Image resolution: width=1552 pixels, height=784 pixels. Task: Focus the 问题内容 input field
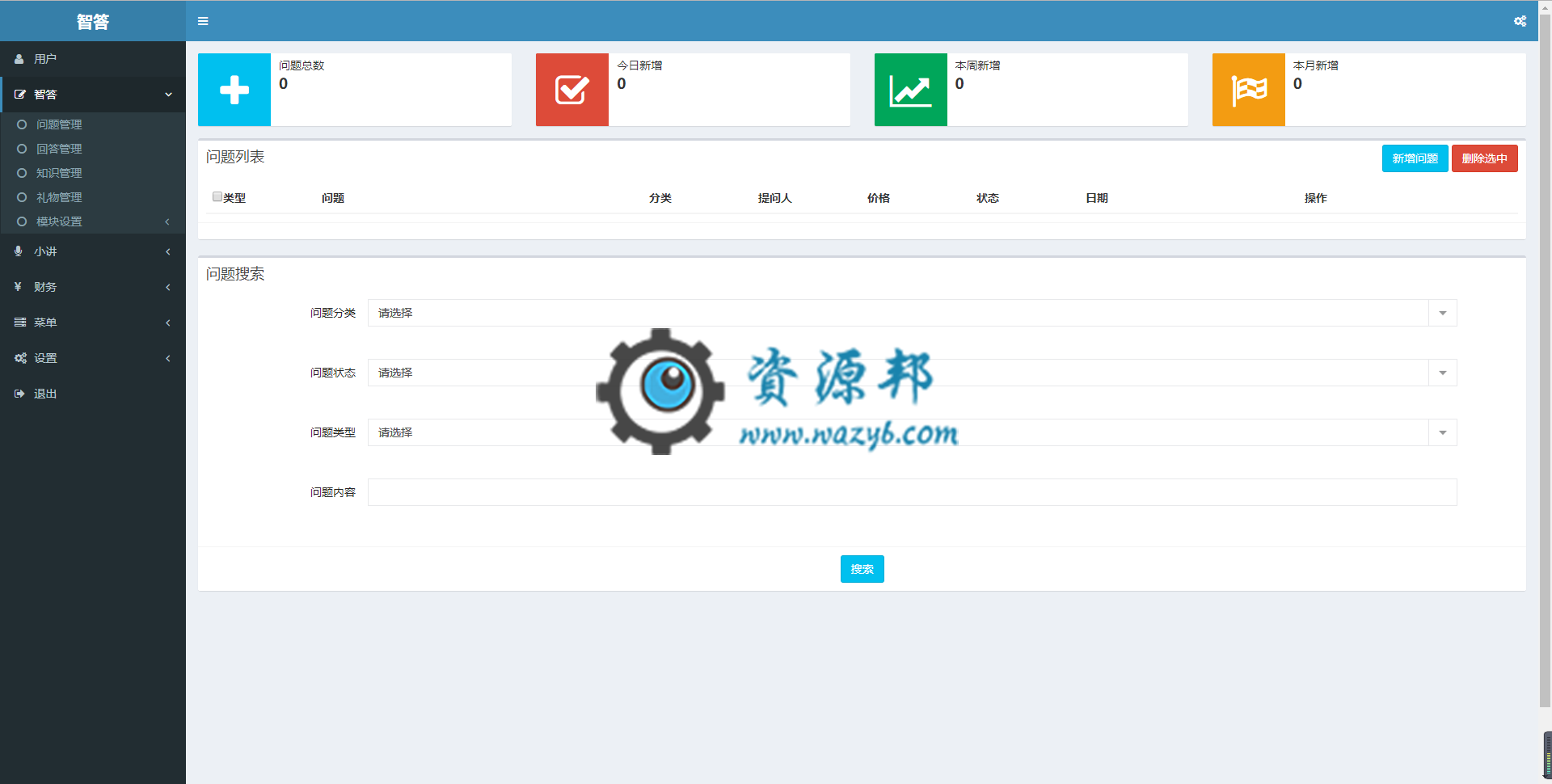(x=912, y=492)
